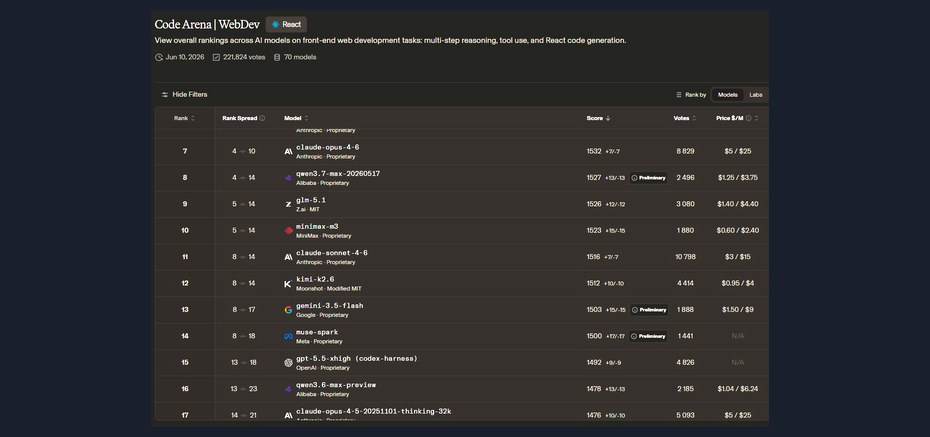Click N/A price in muse-spark row
930x437 pixels.
[737, 336]
